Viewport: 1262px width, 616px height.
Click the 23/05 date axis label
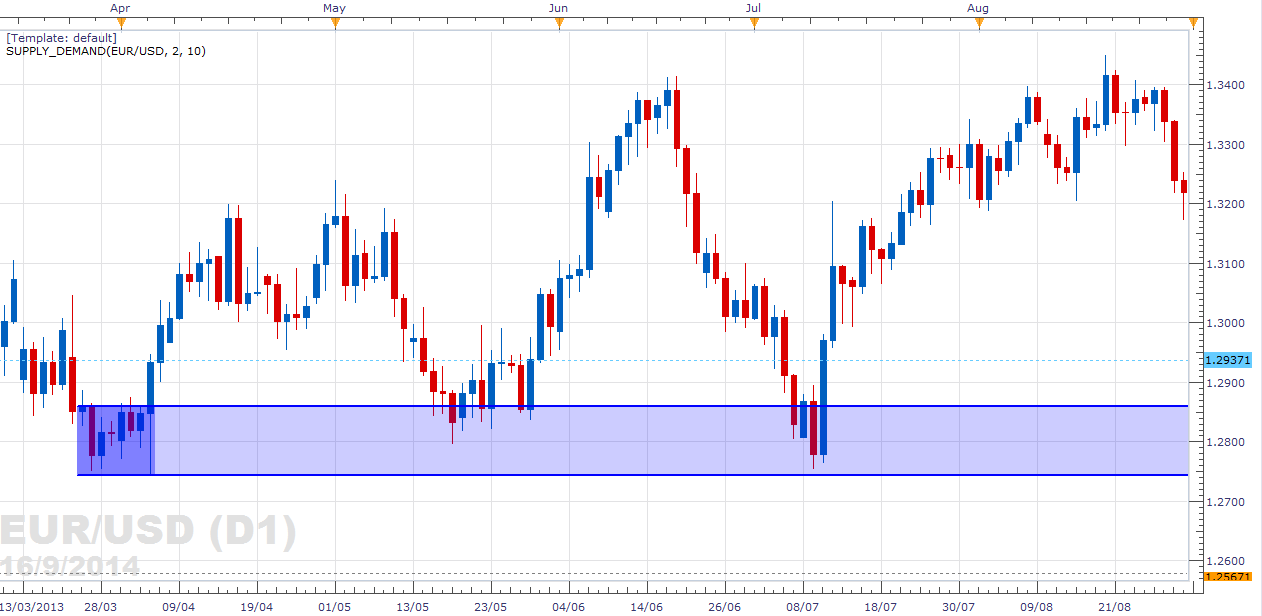coord(491,607)
